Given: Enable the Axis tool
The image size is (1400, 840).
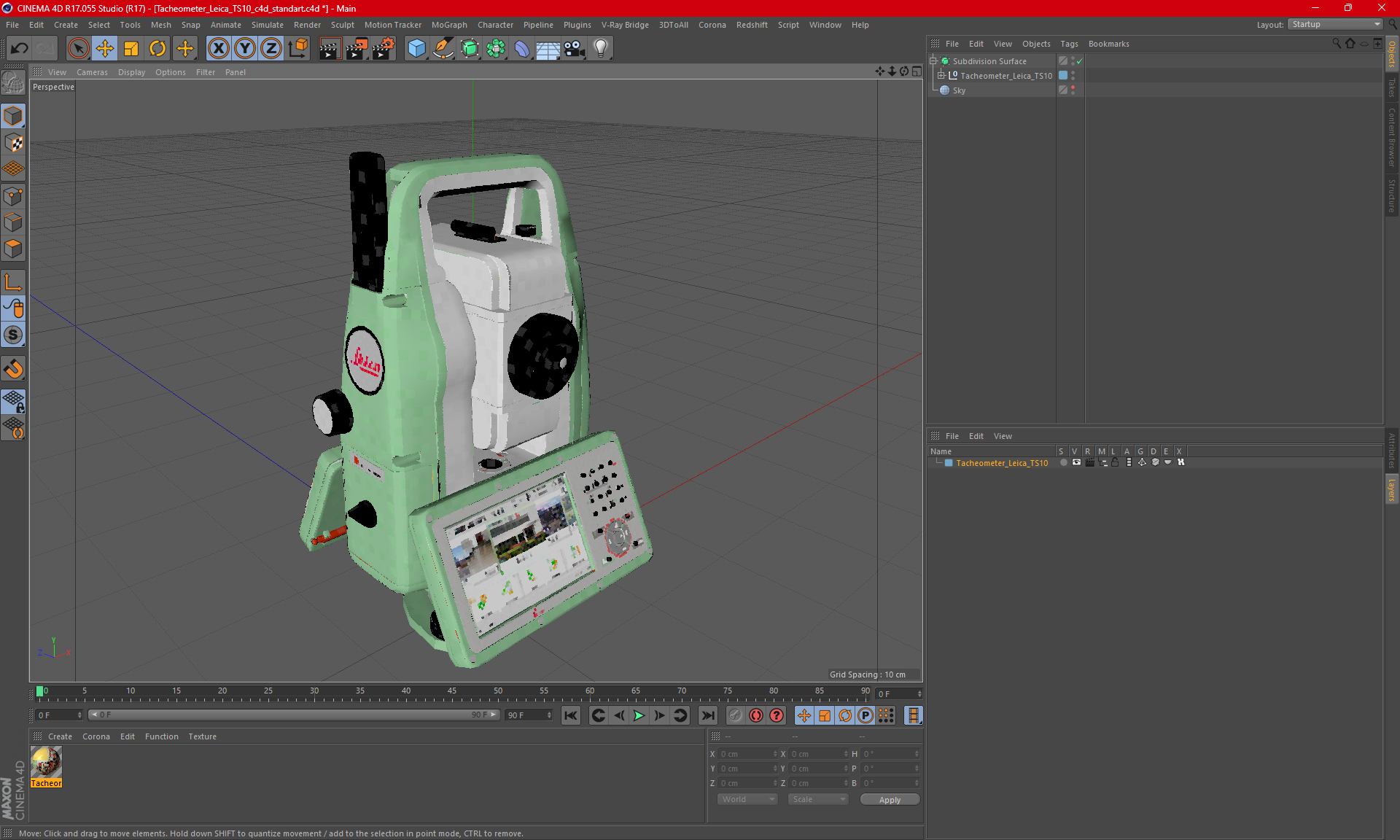Looking at the screenshot, I should (13, 282).
